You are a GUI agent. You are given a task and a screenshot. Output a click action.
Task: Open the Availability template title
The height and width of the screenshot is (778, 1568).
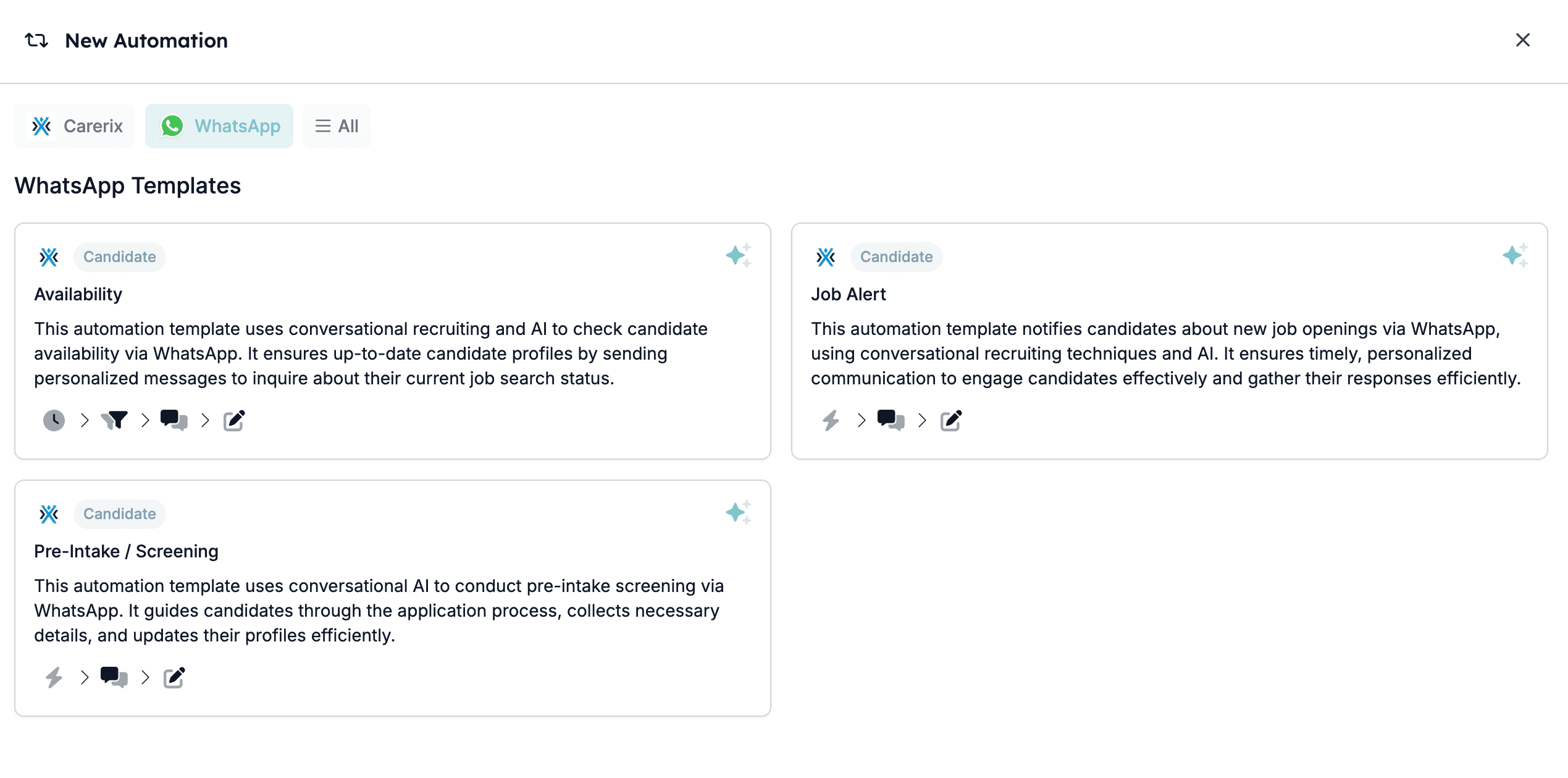pyautogui.click(x=78, y=294)
